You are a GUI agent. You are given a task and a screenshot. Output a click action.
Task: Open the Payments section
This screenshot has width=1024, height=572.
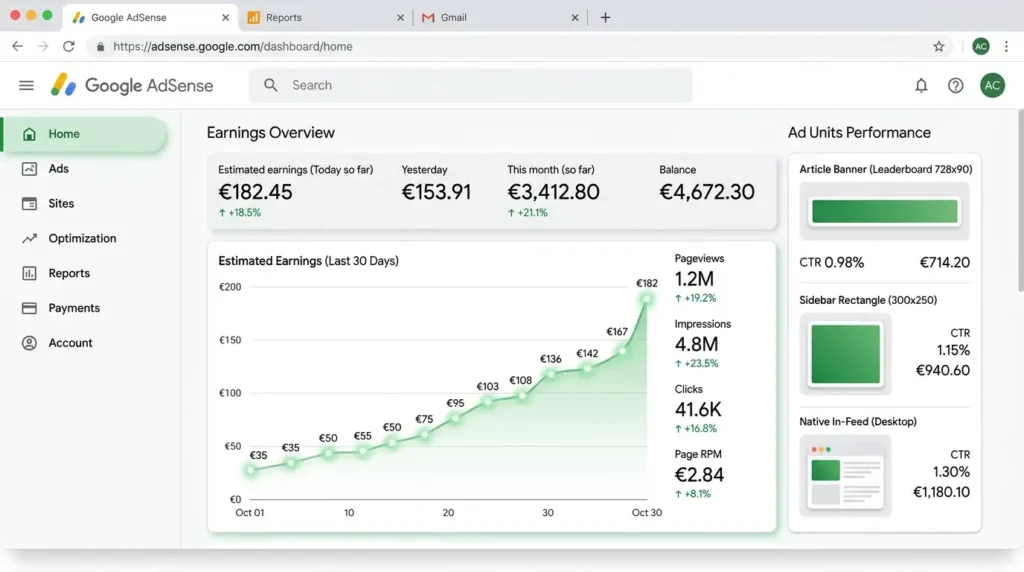85,308
